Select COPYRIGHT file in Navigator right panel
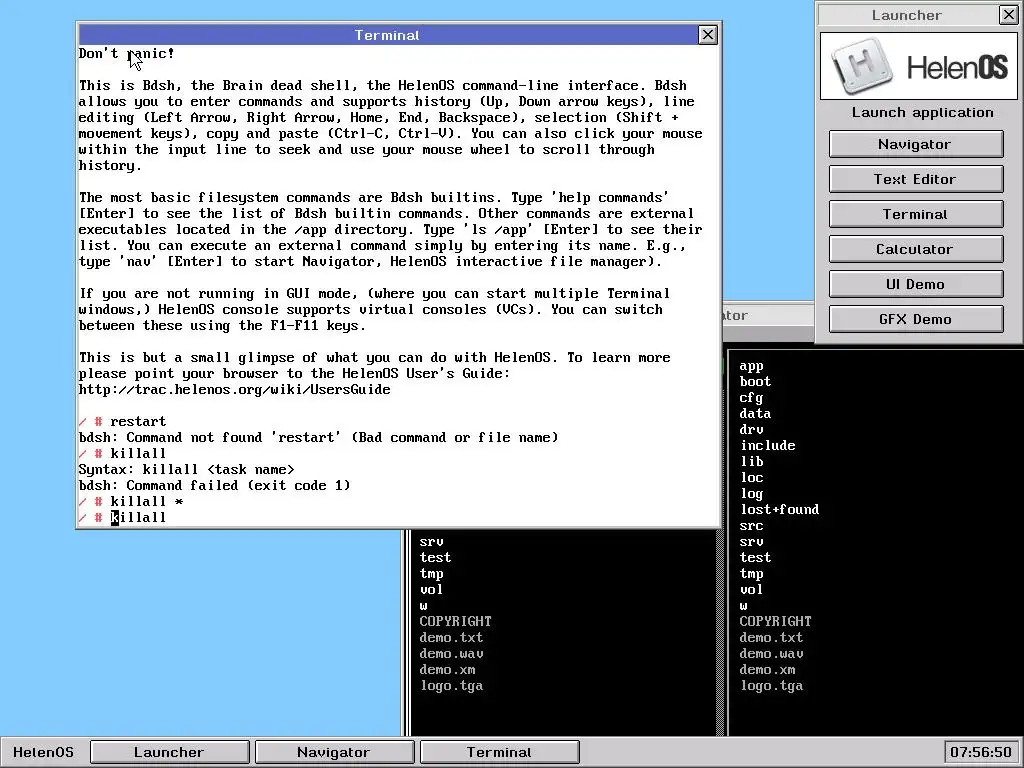The height and width of the screenshot is (768, 1024). 775,622
